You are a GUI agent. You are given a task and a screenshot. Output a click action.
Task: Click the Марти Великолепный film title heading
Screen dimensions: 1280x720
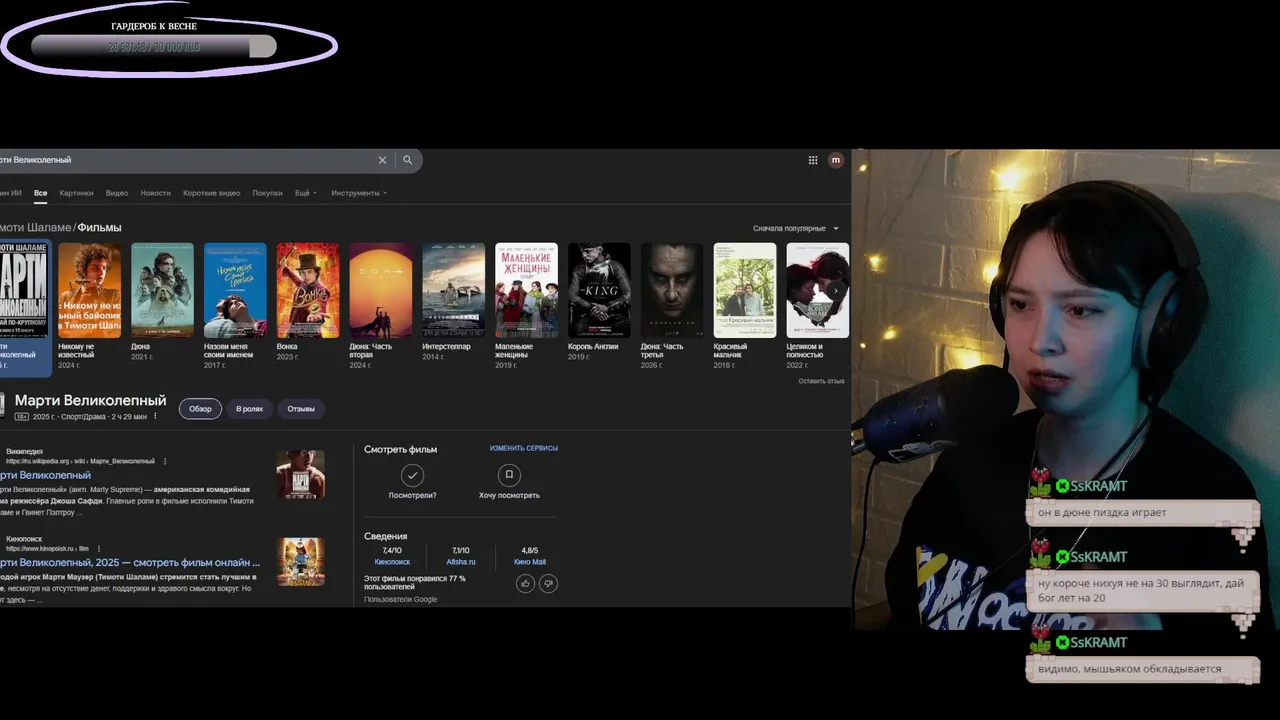pos(90,401)
